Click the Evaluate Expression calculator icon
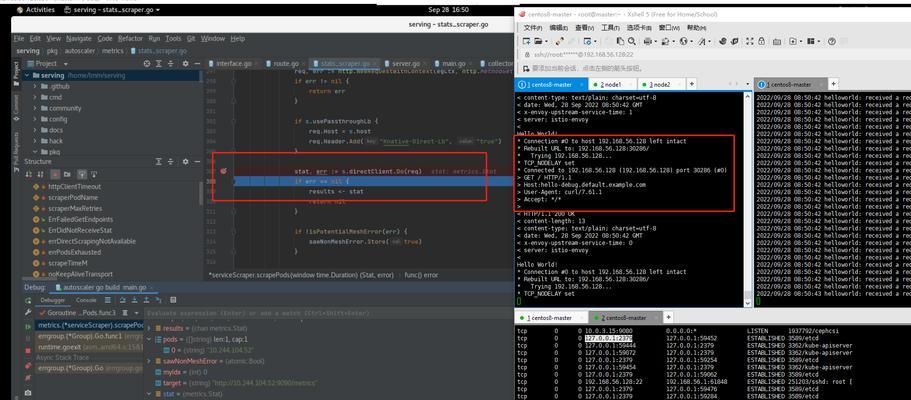This screenshot has height=400, width=911. 173,300
